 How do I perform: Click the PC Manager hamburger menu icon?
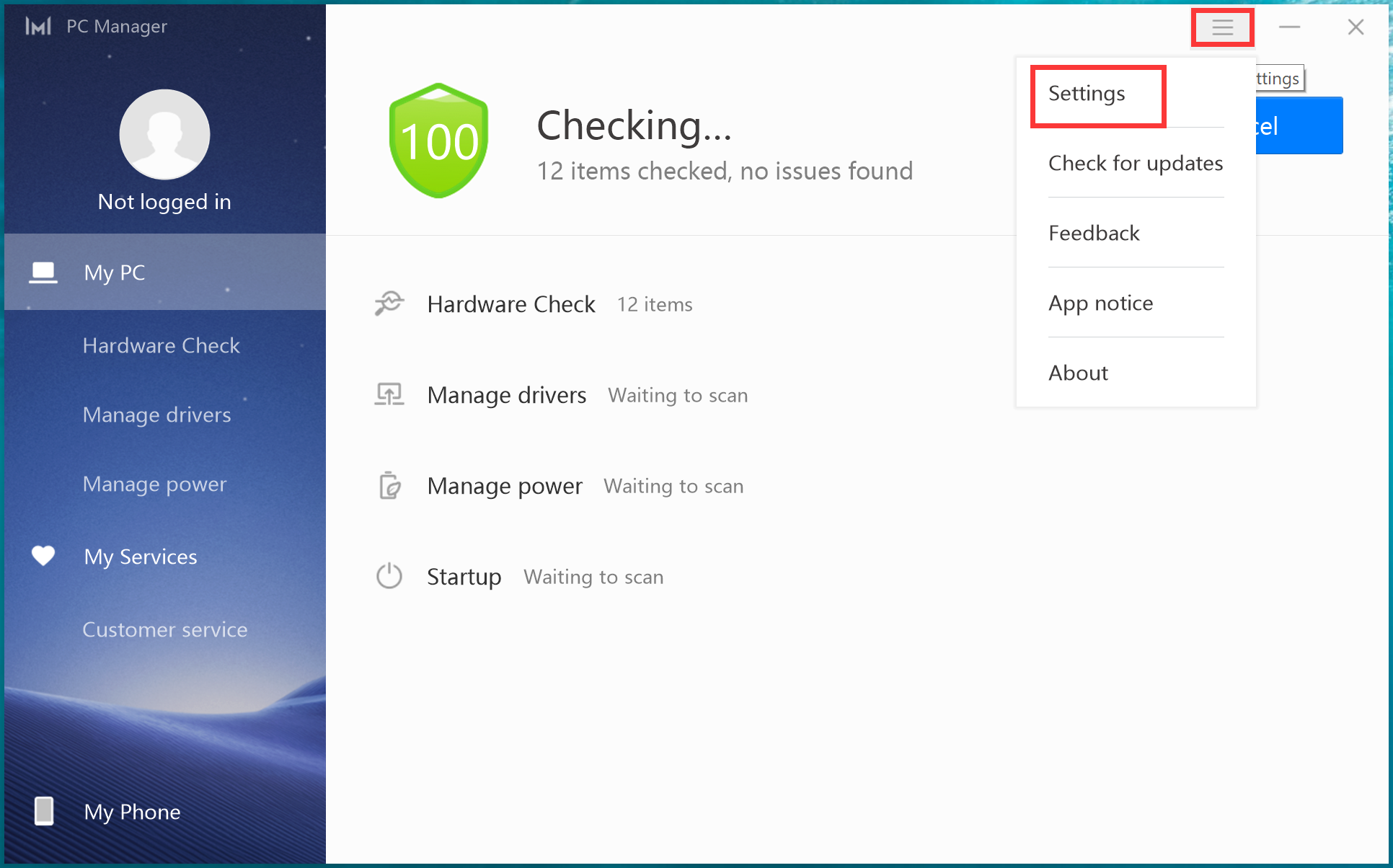[1221, 26]
